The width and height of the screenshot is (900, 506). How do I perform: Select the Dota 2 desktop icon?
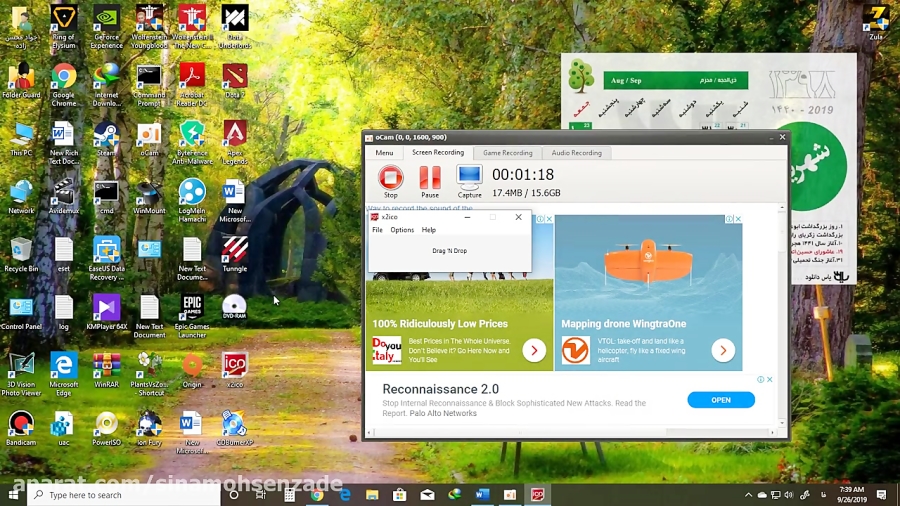coord(235,81)
